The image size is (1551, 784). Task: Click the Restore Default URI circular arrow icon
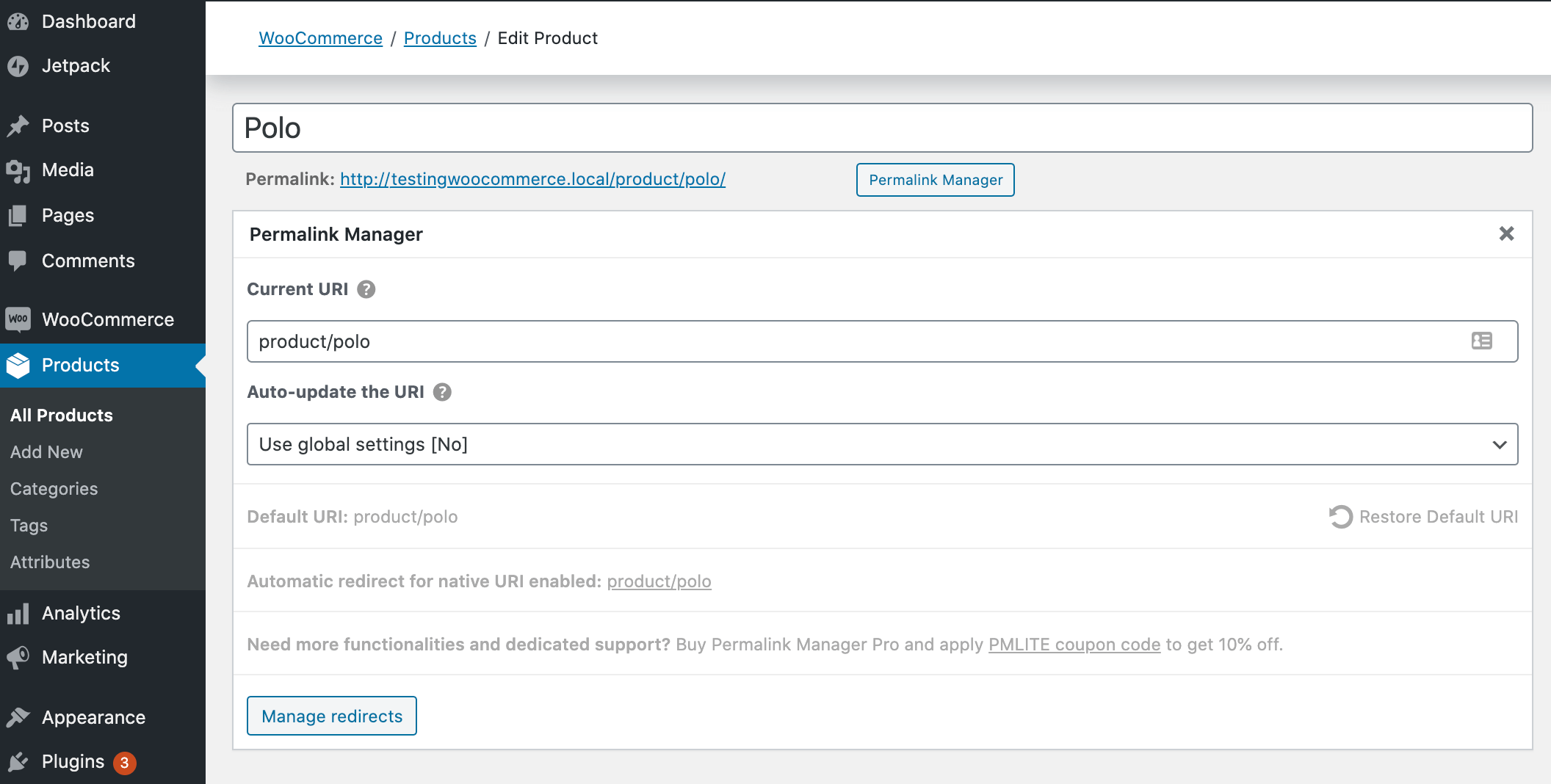coord(1340,517)
